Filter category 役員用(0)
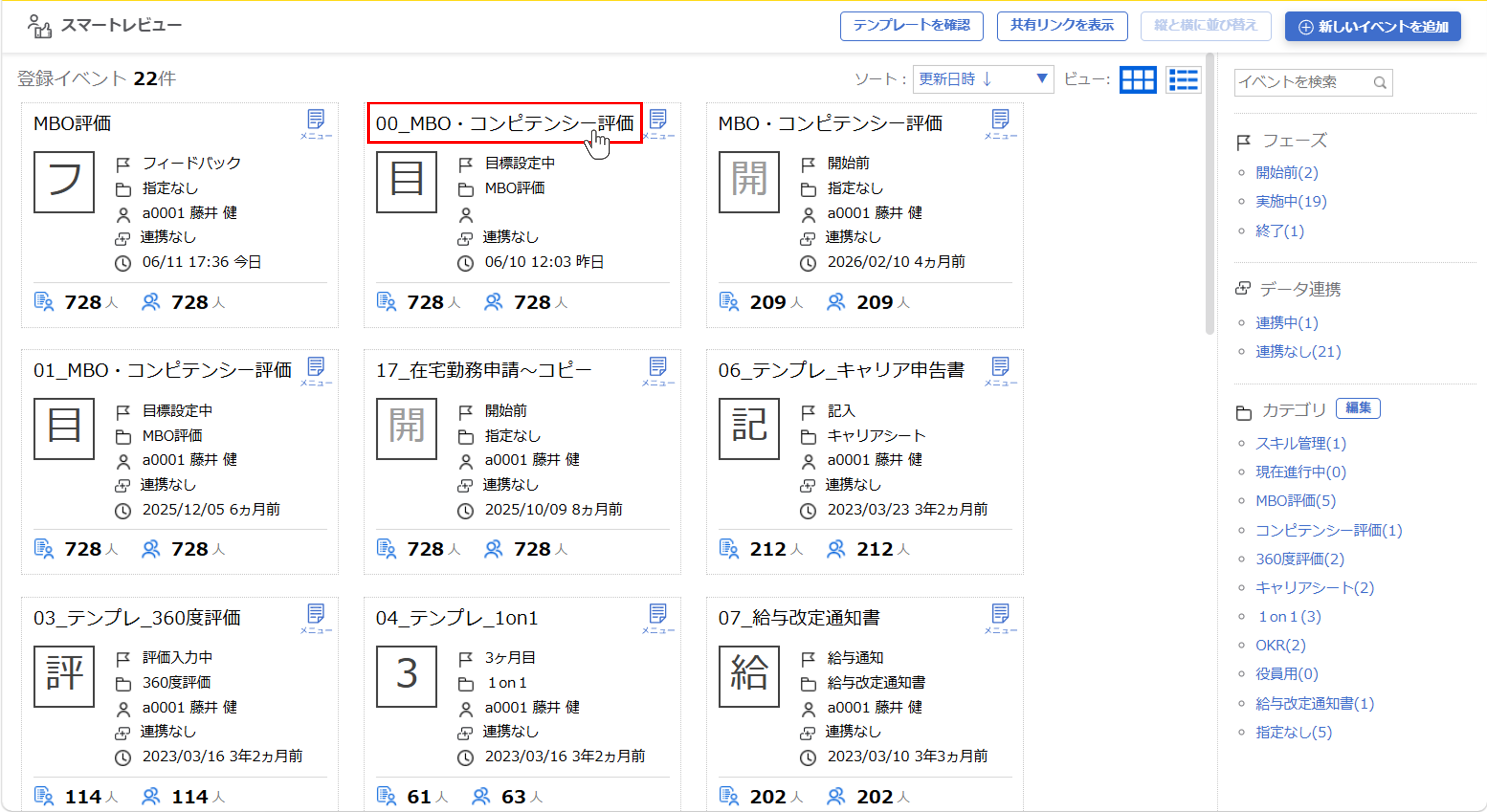 click(x=1287, y=674)
